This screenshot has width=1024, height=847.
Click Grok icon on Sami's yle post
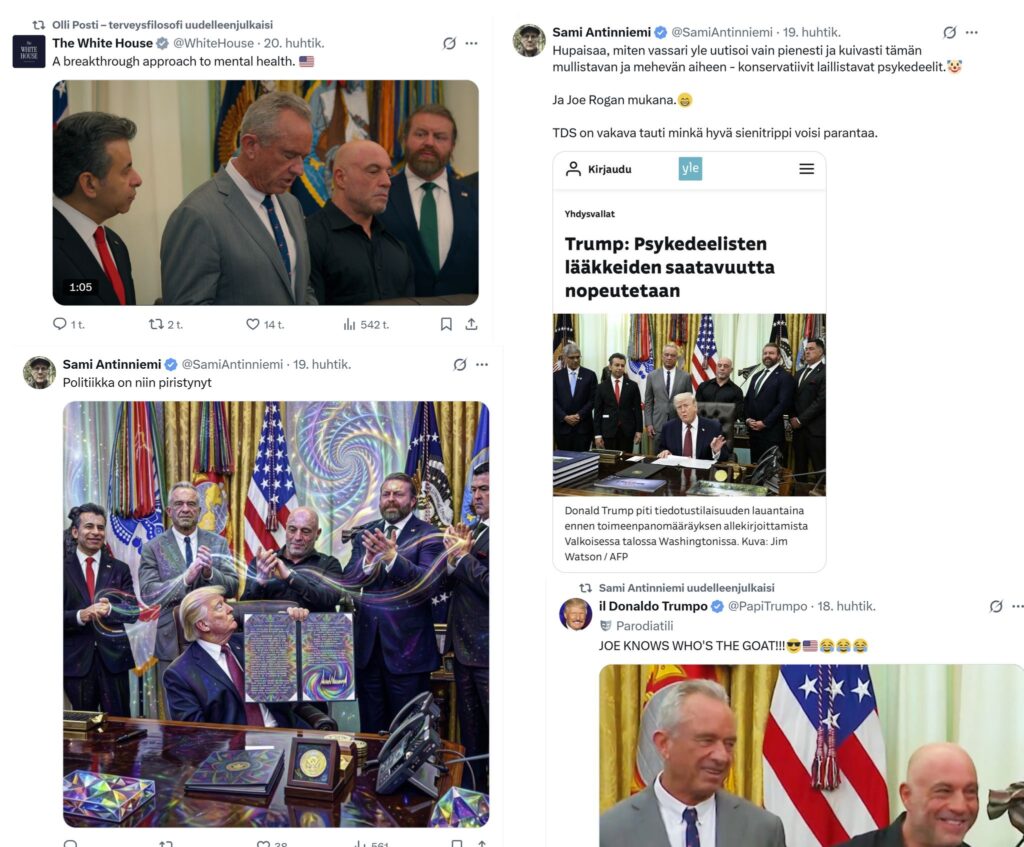point(950,32)
